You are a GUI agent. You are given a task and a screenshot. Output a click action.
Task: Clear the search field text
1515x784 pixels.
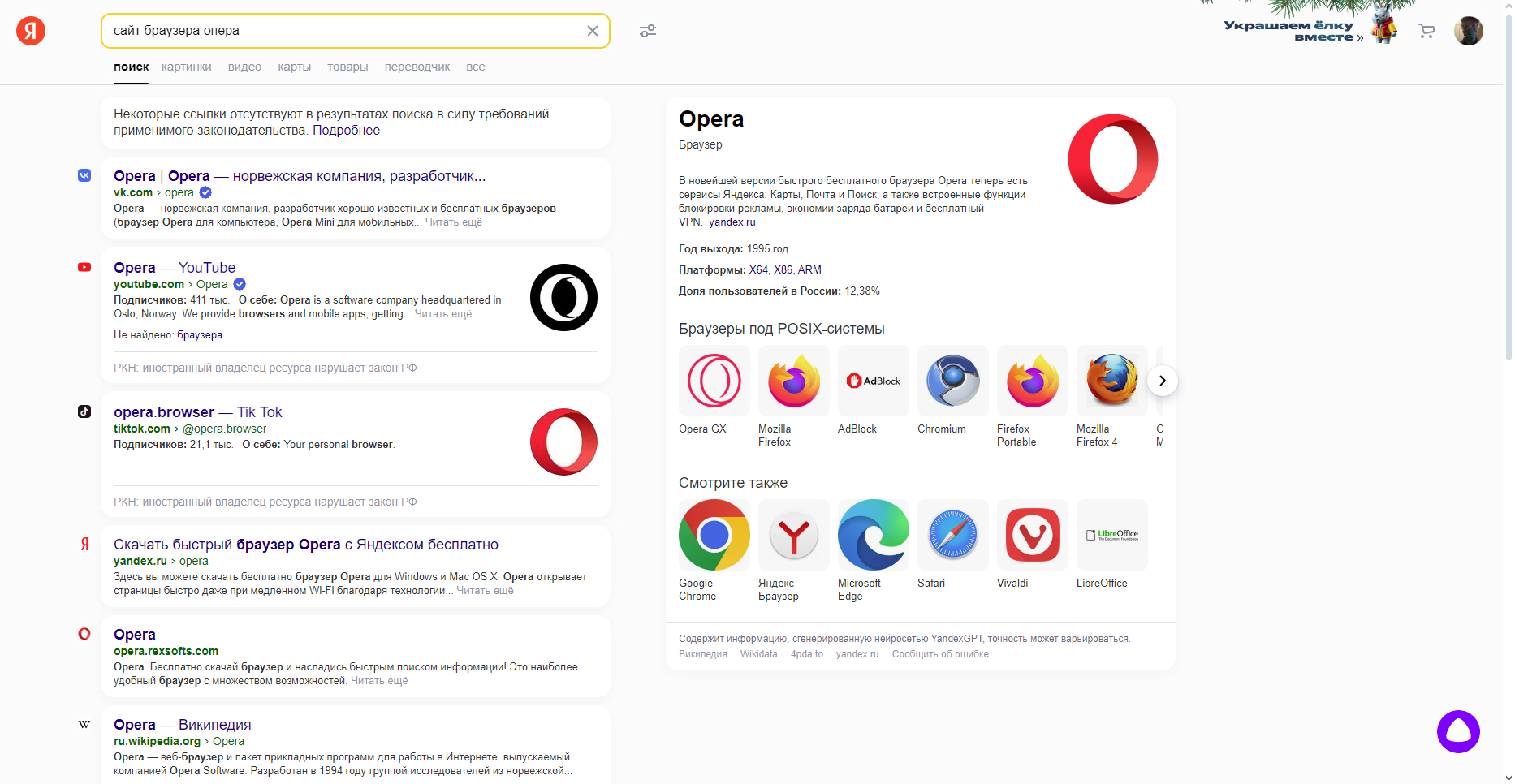[593, 31]
